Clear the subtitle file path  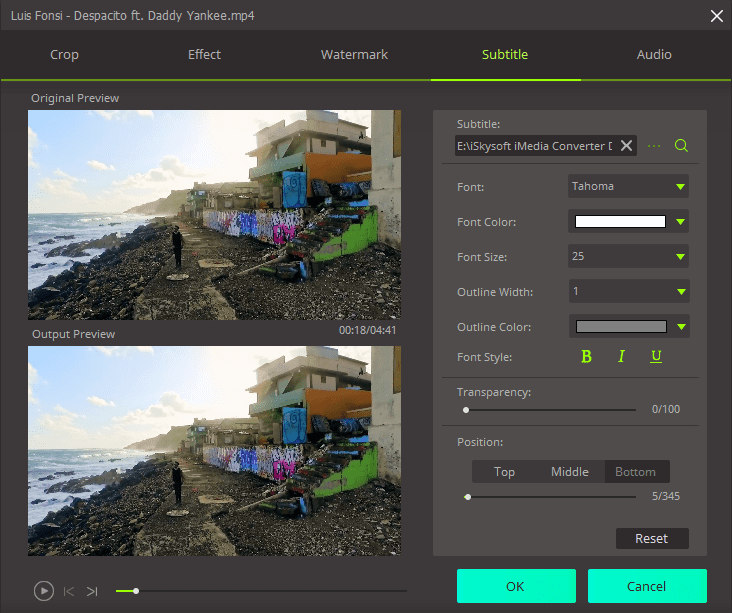coord(626,146)
